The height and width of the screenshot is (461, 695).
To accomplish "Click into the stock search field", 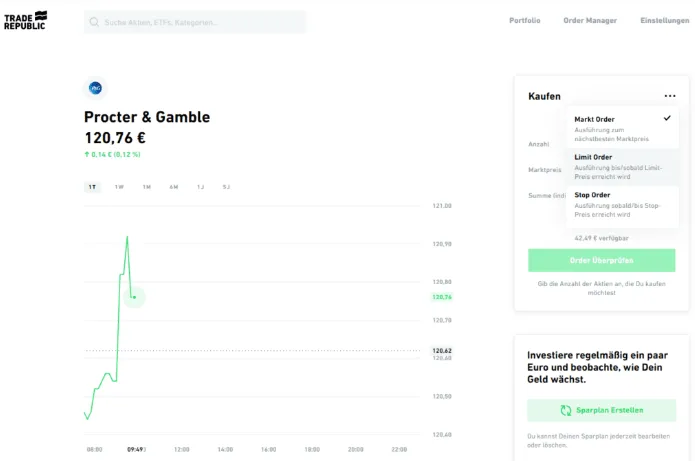I will click(200, 22).
